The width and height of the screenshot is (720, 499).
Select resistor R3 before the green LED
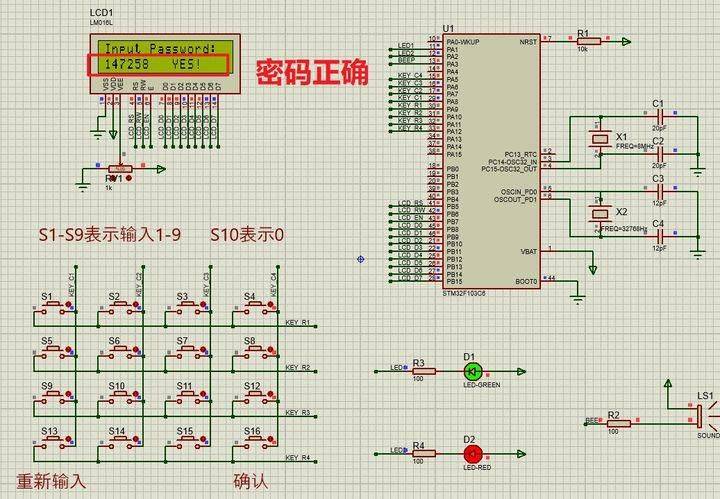424,371
